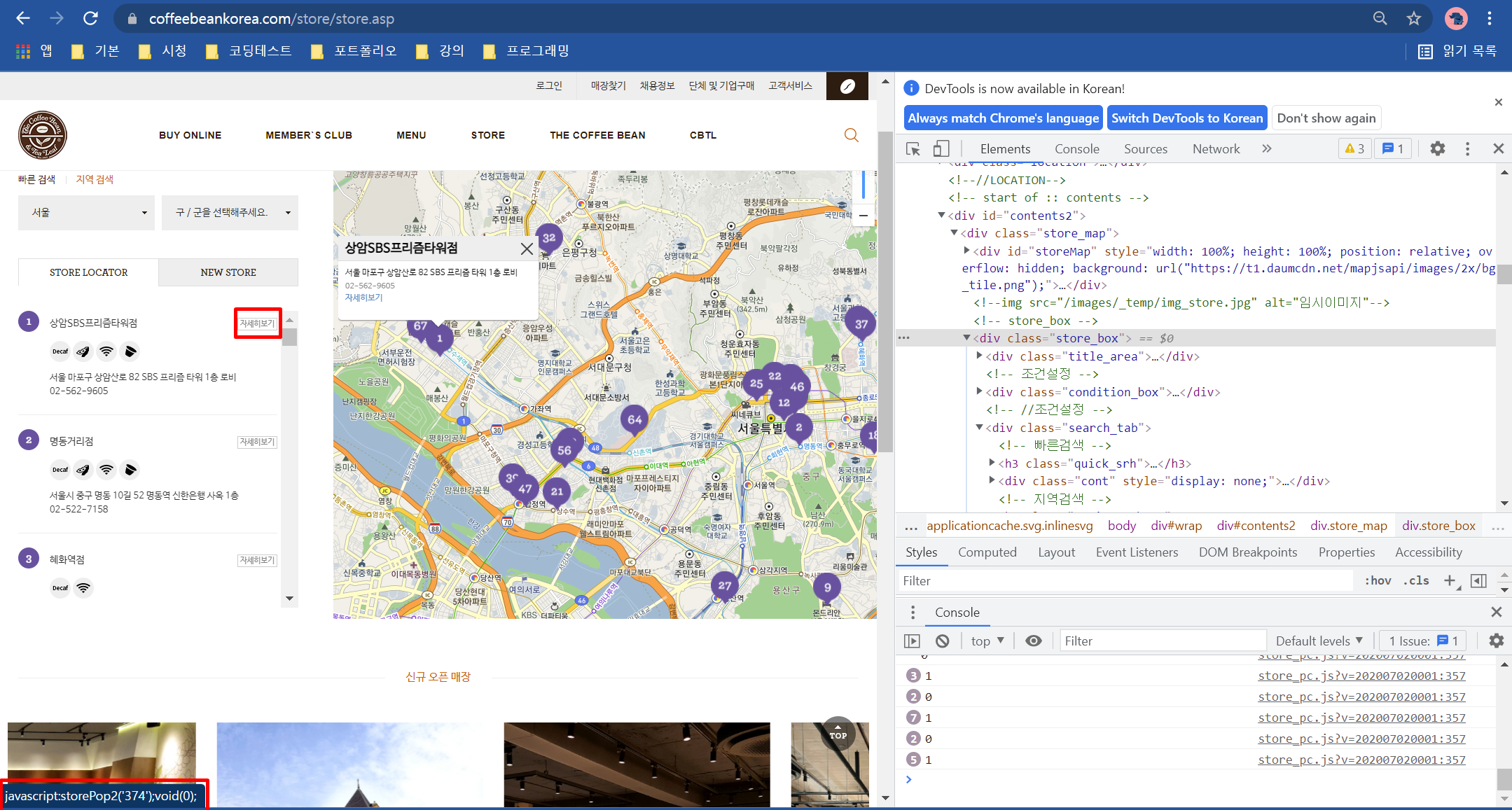Open the Network tab in DevTools
The image size is (1512, 810).
coord(1216,148)
